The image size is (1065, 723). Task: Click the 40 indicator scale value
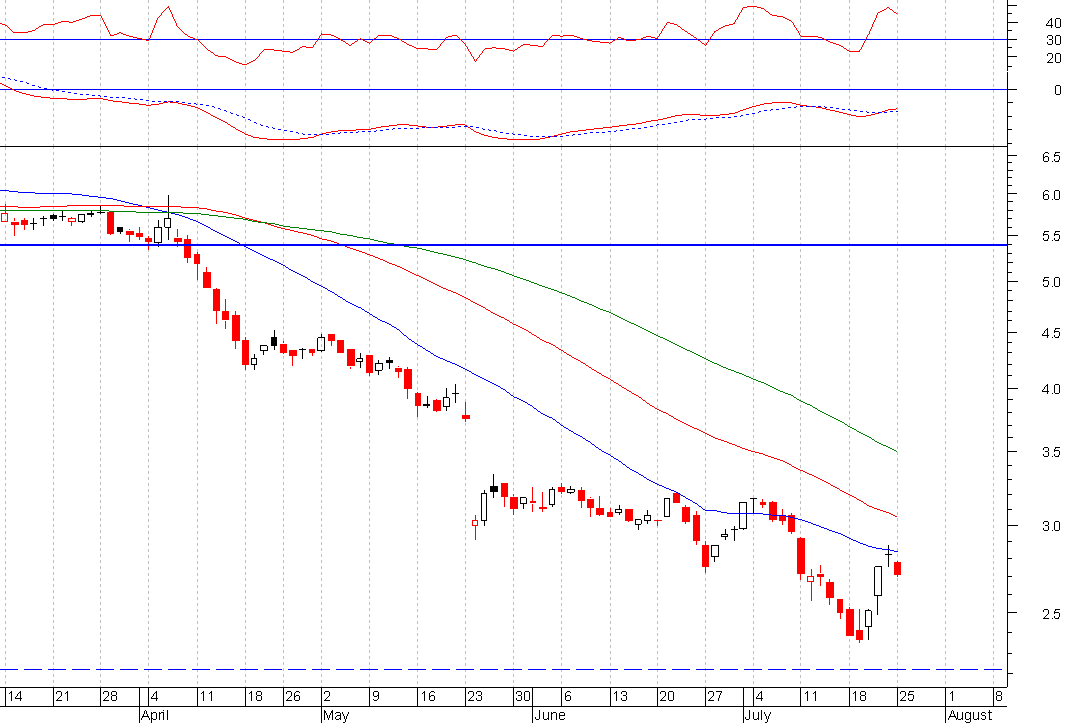[x=1053, y=23]
